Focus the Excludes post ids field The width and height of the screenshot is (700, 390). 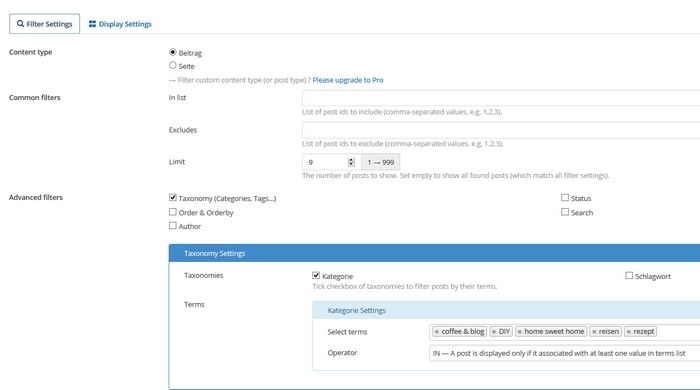pos(501,130)
